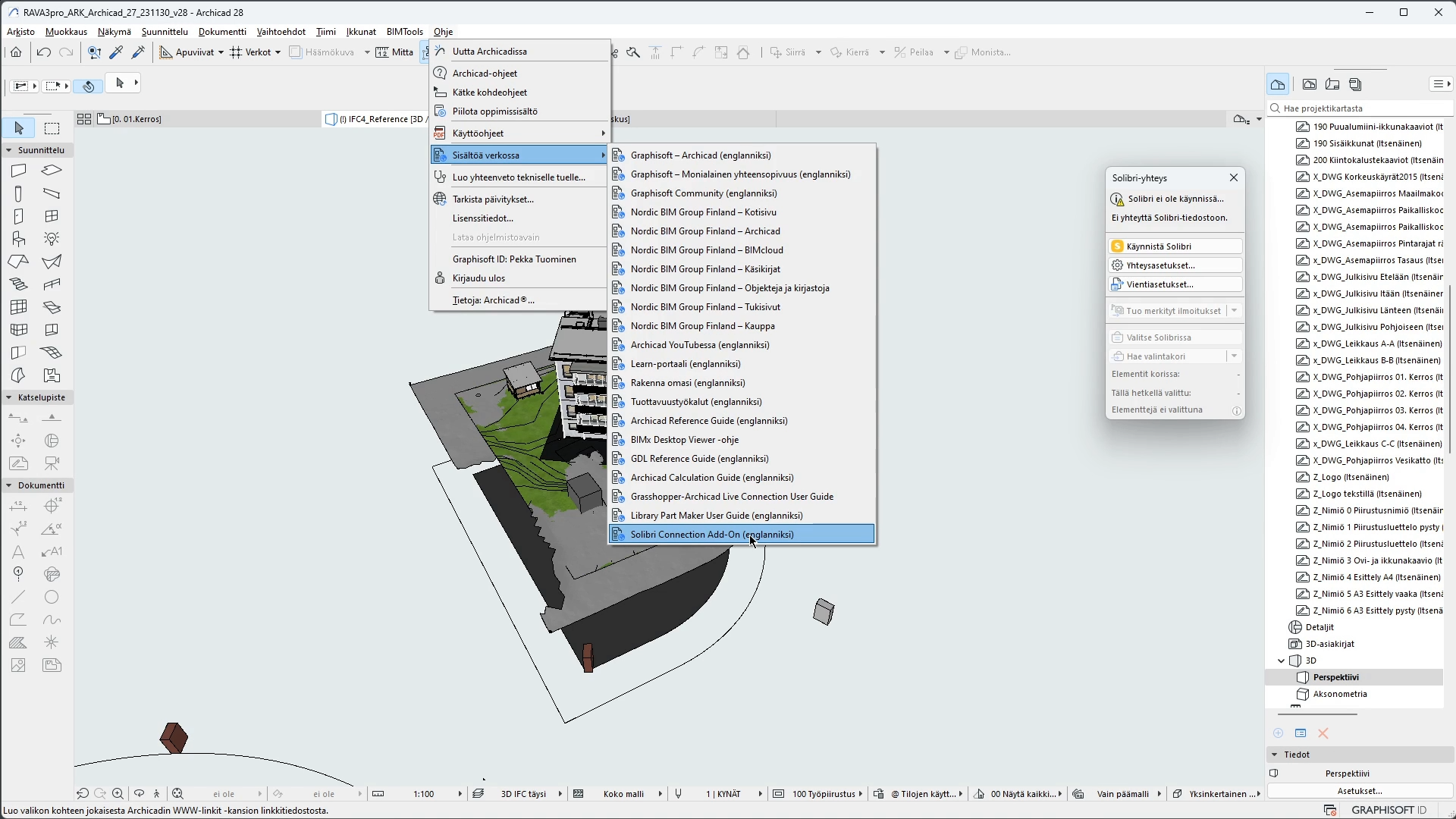Screen dimensions: 1456x819
Task: Select the Column tool
Action: point(18,193)
